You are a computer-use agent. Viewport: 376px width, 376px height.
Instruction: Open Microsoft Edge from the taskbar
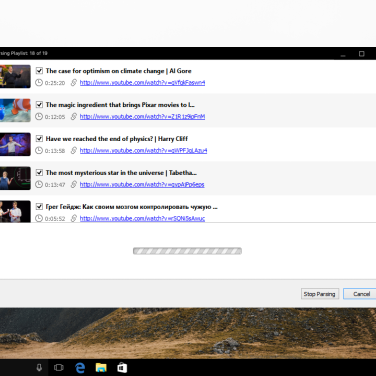[80, 368]
